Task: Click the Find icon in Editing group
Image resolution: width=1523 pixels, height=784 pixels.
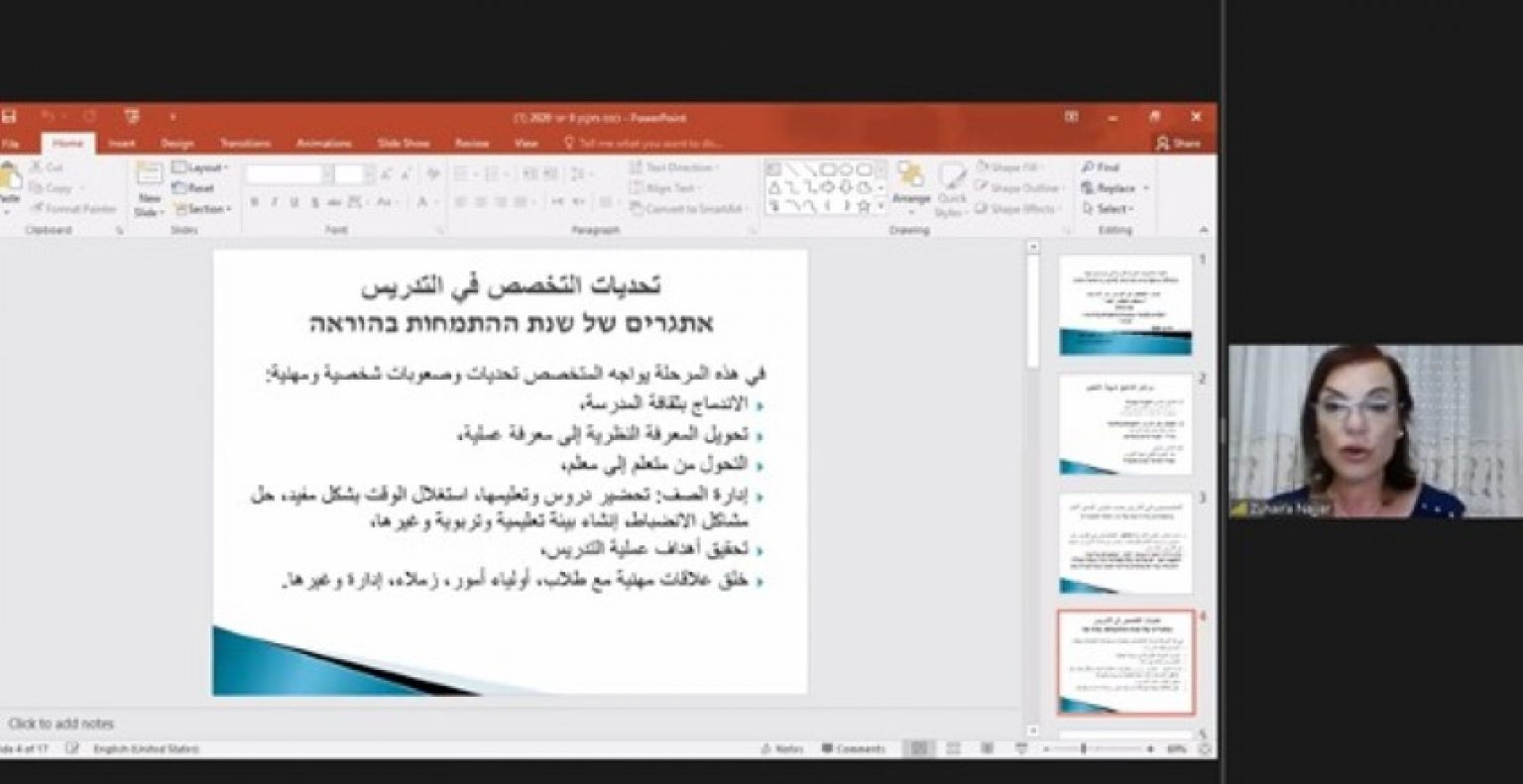Action: (x=1101, y=168)
